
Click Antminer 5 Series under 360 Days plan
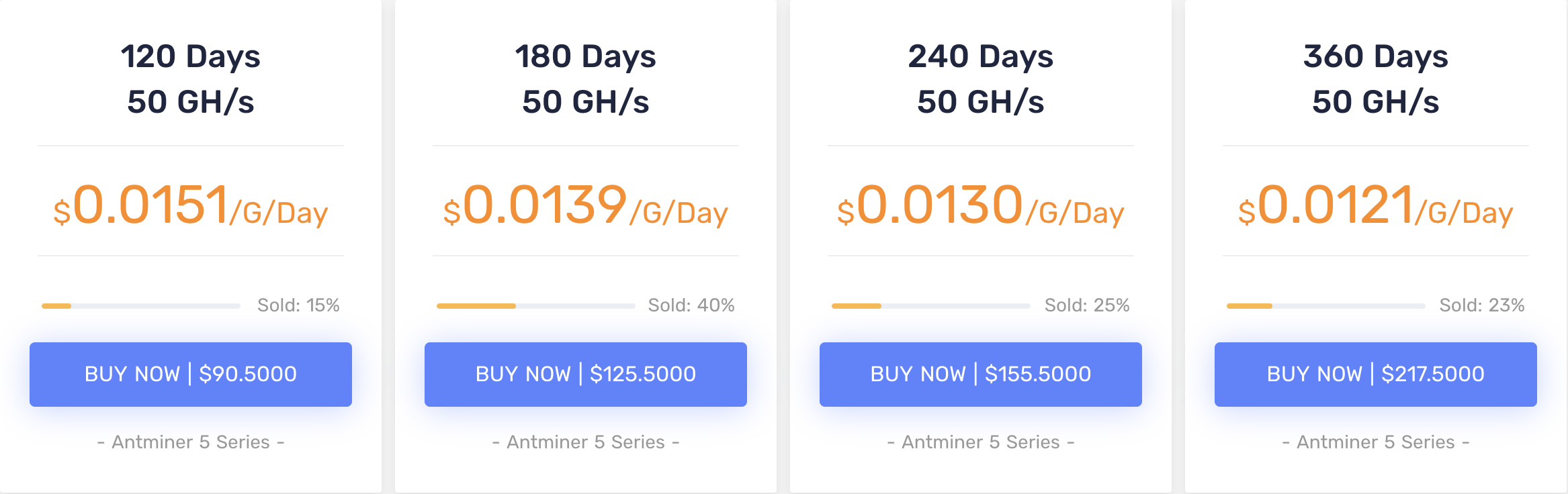(1376, 442)
